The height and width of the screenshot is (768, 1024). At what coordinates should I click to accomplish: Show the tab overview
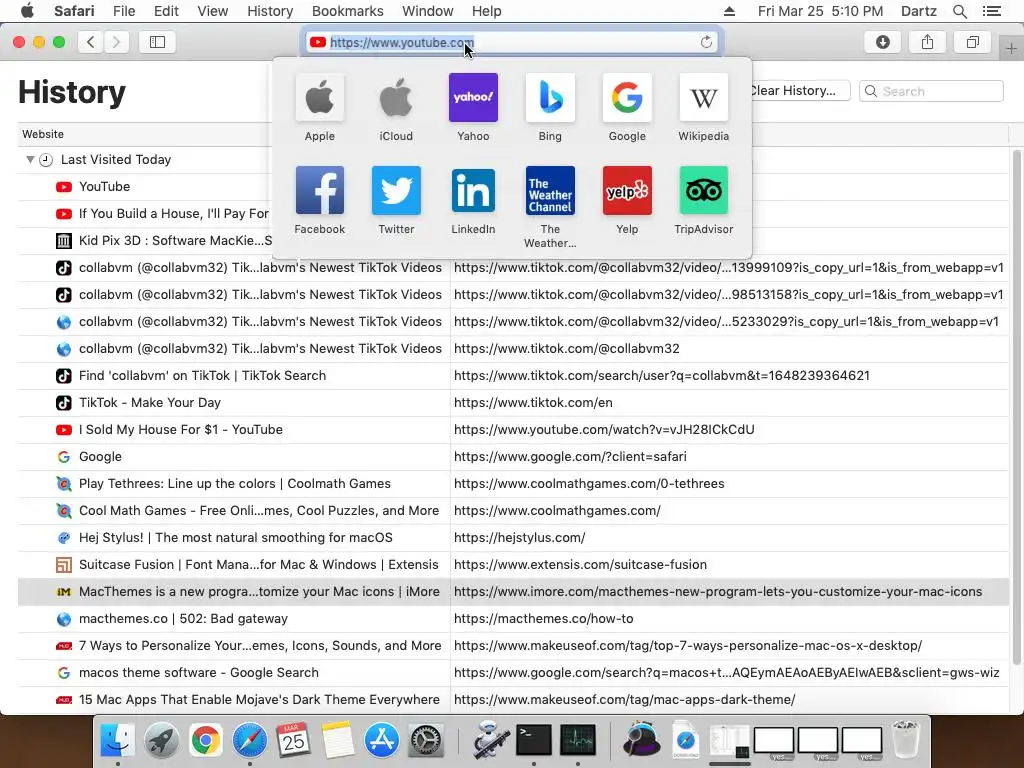tap(972, 42)
